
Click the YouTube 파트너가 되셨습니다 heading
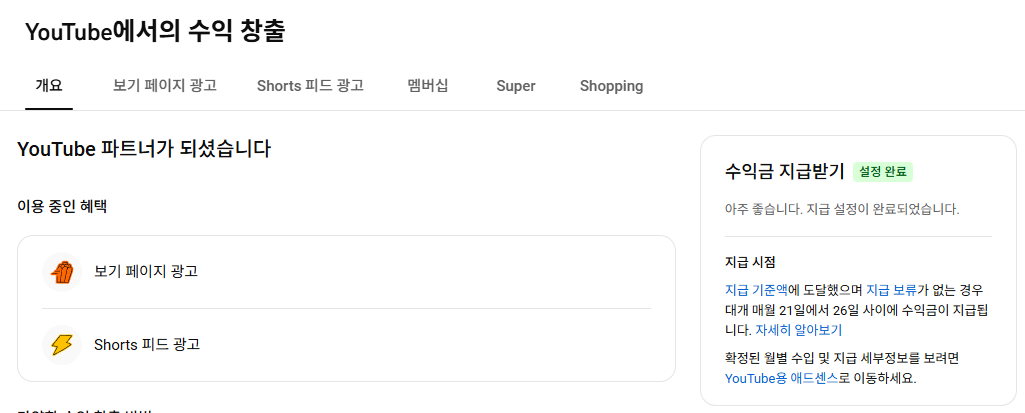144,150
